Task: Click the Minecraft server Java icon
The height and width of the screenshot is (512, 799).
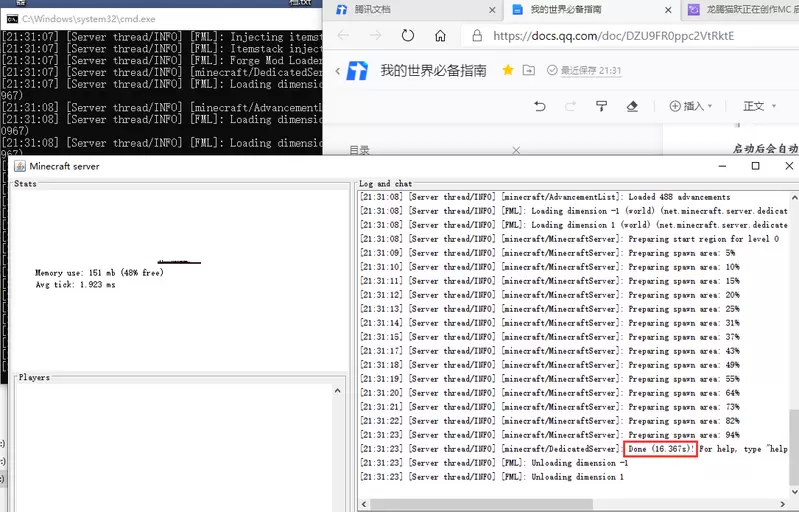Action: click(20, 166)
